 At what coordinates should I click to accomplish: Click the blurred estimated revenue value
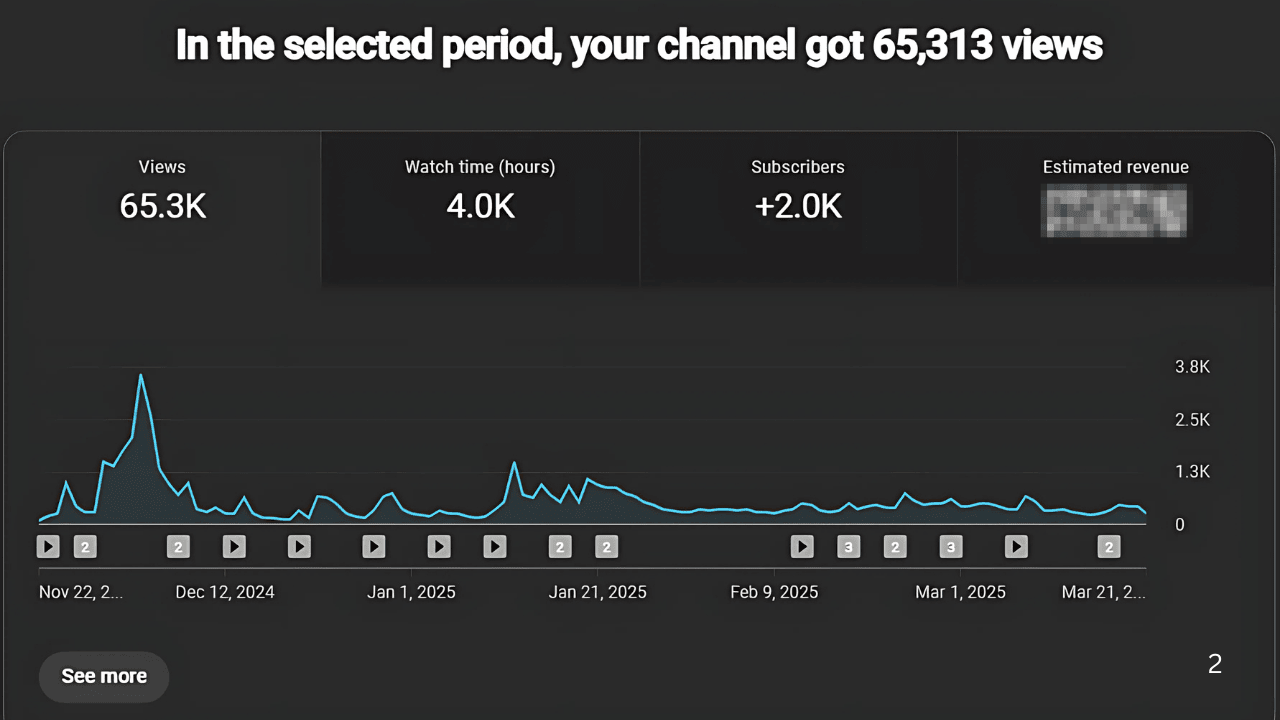(1115, 208)
